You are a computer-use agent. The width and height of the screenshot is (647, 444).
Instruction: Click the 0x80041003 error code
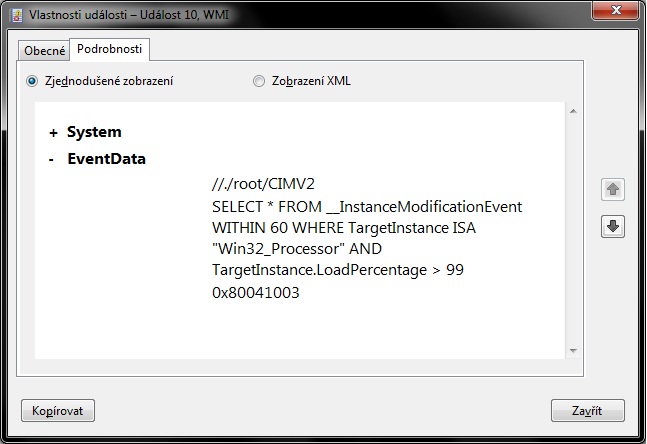pyautogui.click(x=256, y=293)
